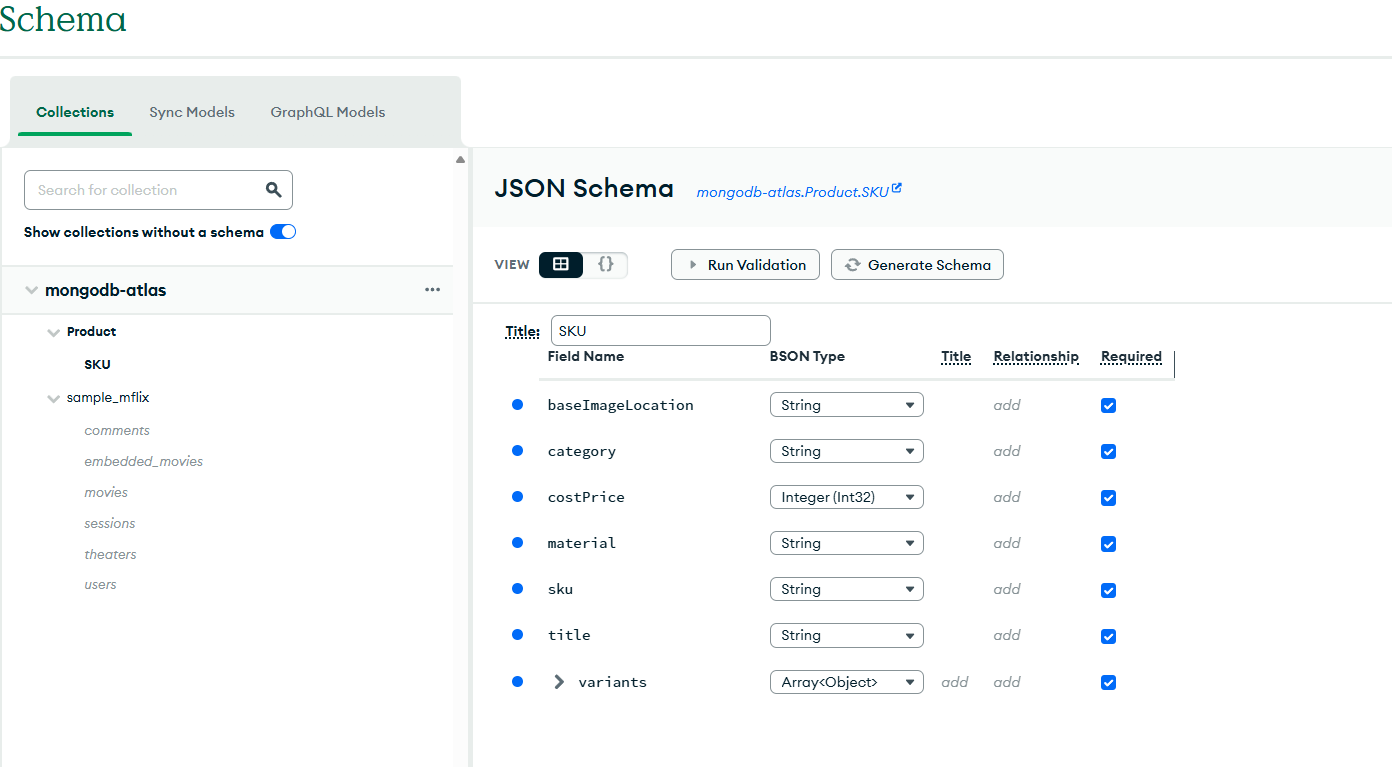
Task: Collapse the sample_mflix database tree
Action: (x=54, y=398)
